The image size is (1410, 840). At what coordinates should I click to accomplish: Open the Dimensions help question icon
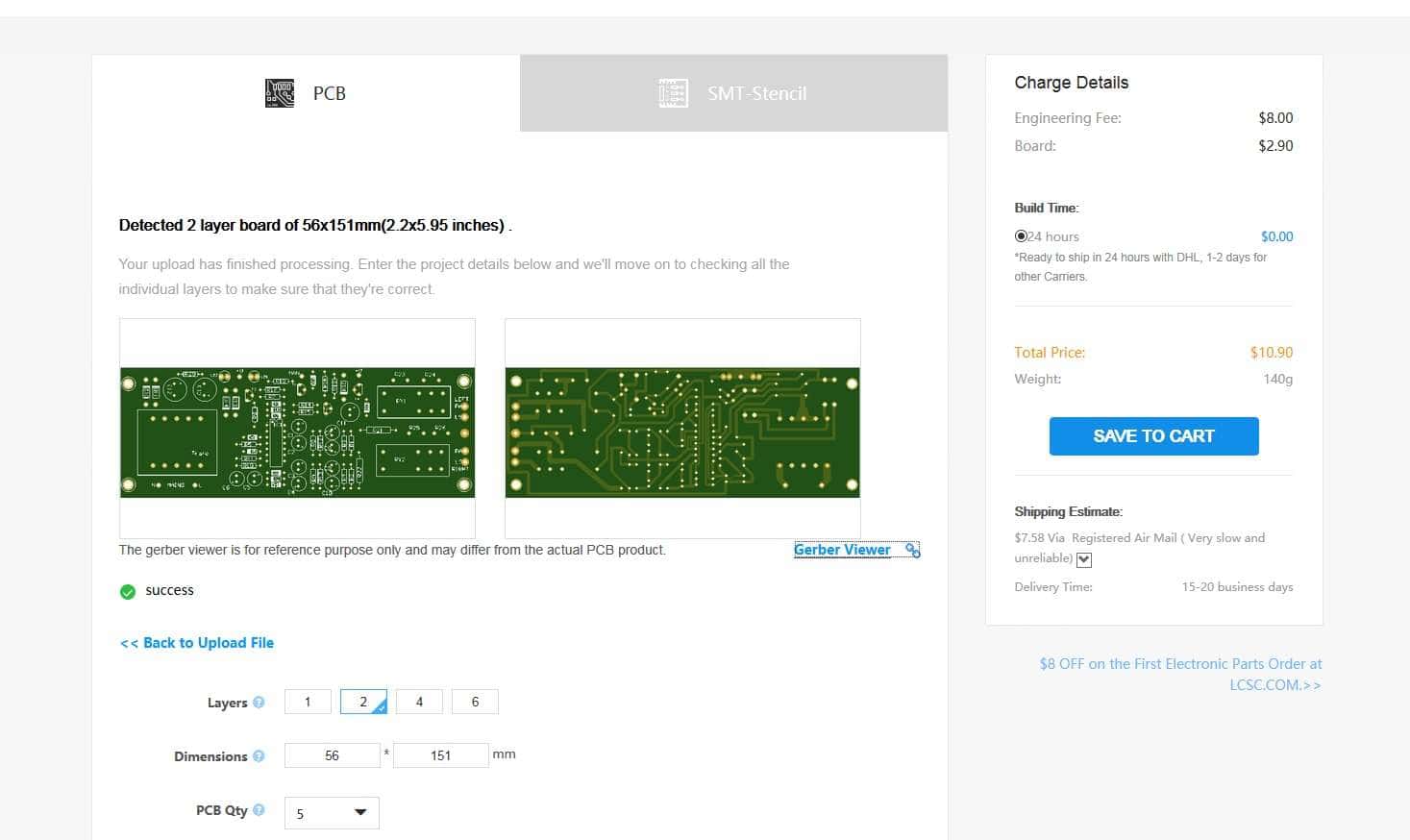tap(259, 755)
